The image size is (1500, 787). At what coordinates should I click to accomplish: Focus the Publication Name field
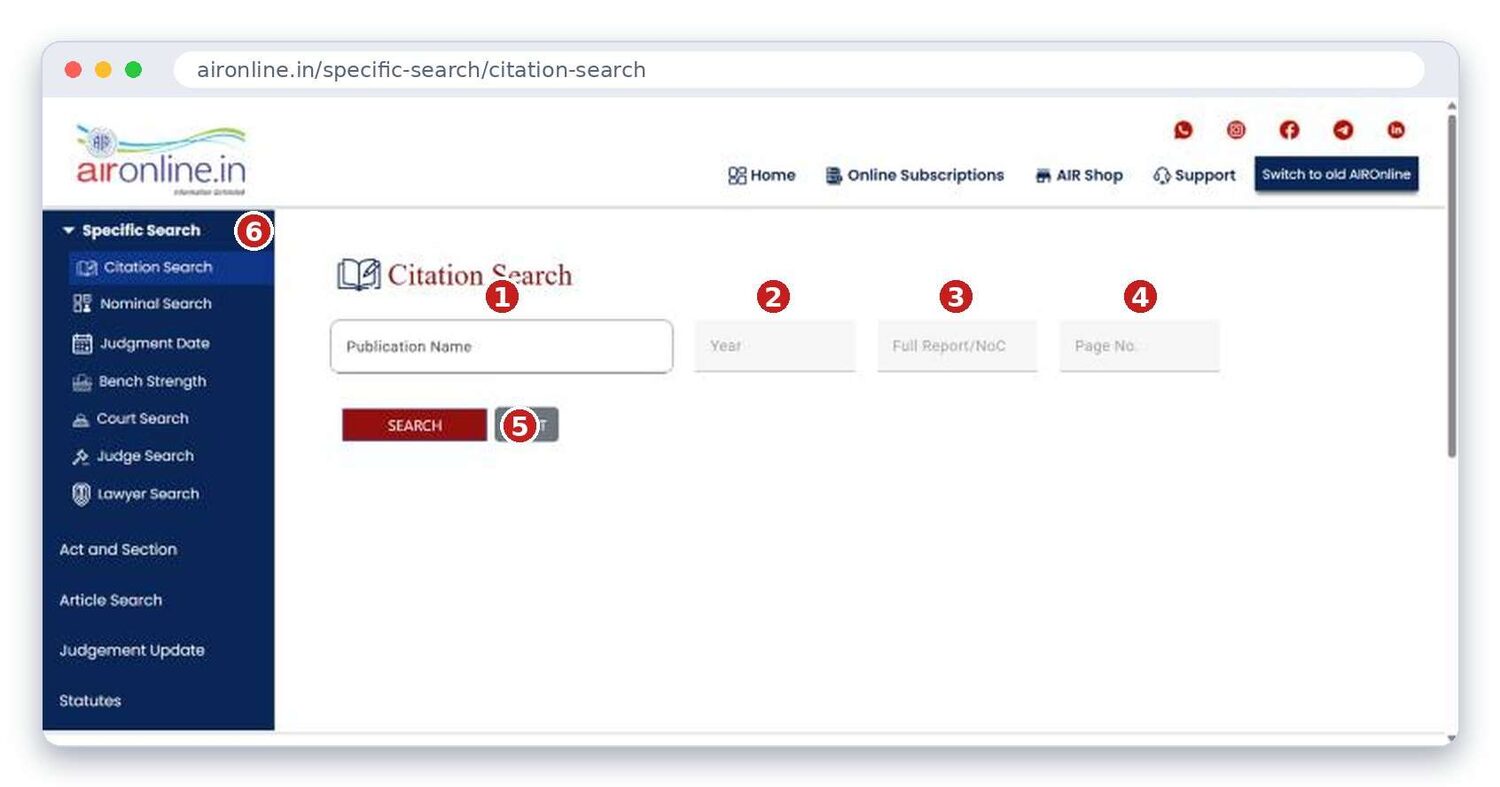coord(501,346)
